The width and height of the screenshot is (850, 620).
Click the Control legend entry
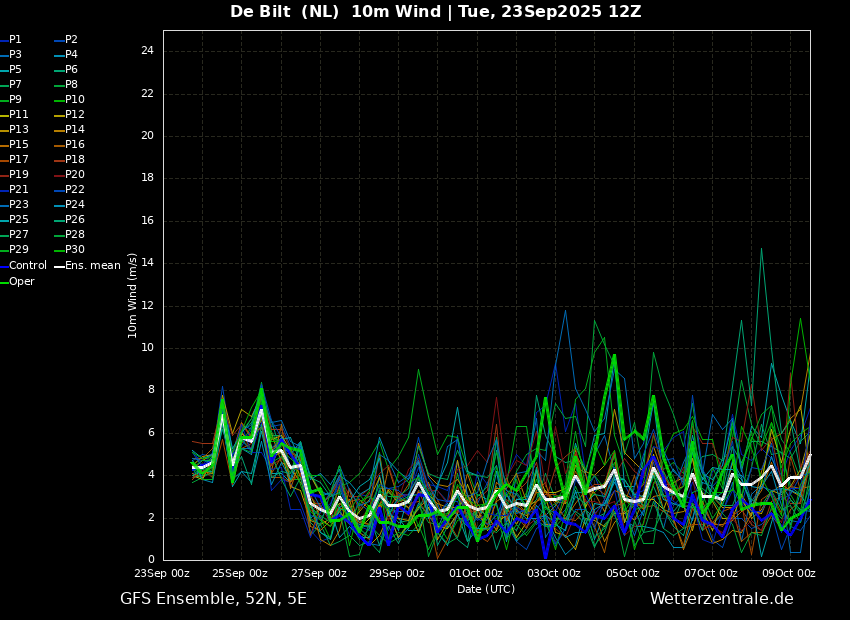tap(27, 266)
